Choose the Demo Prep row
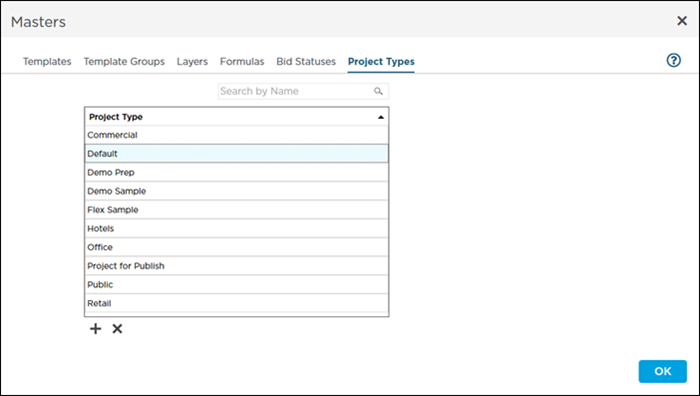 pos(237,172)
